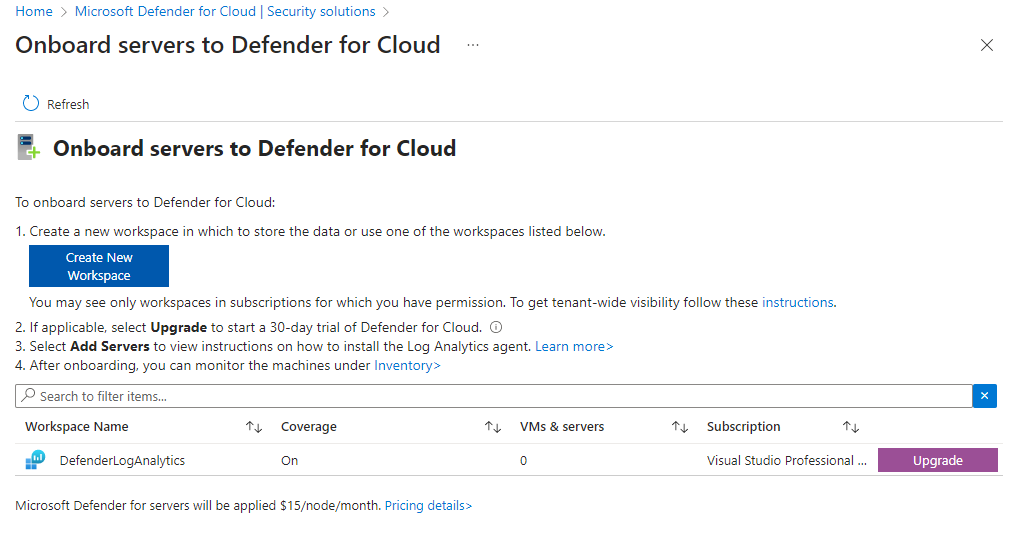The image size is (1014, 540).
Task: Sort table by Coverage column arrows
Action: pos(493,427)
